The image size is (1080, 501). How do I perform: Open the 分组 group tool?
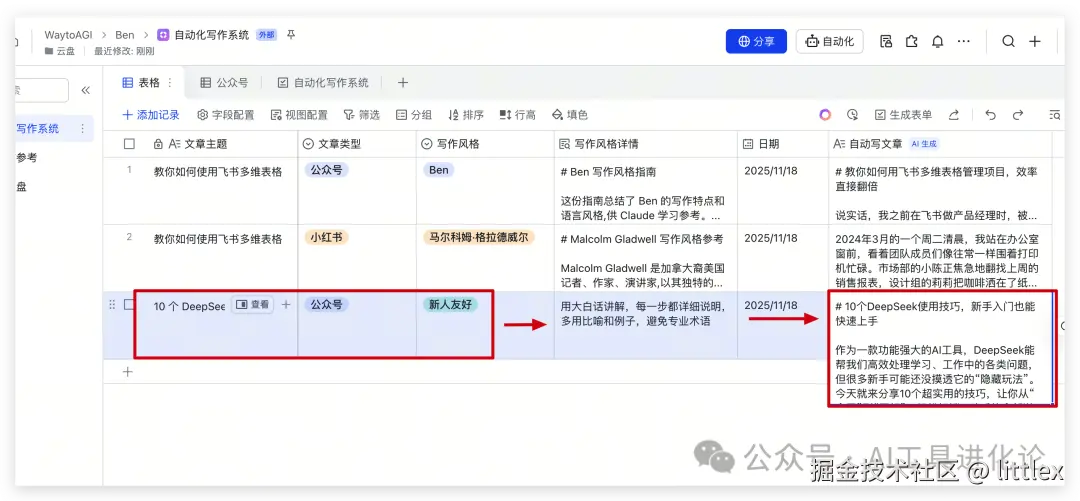[x=414, y=115]
